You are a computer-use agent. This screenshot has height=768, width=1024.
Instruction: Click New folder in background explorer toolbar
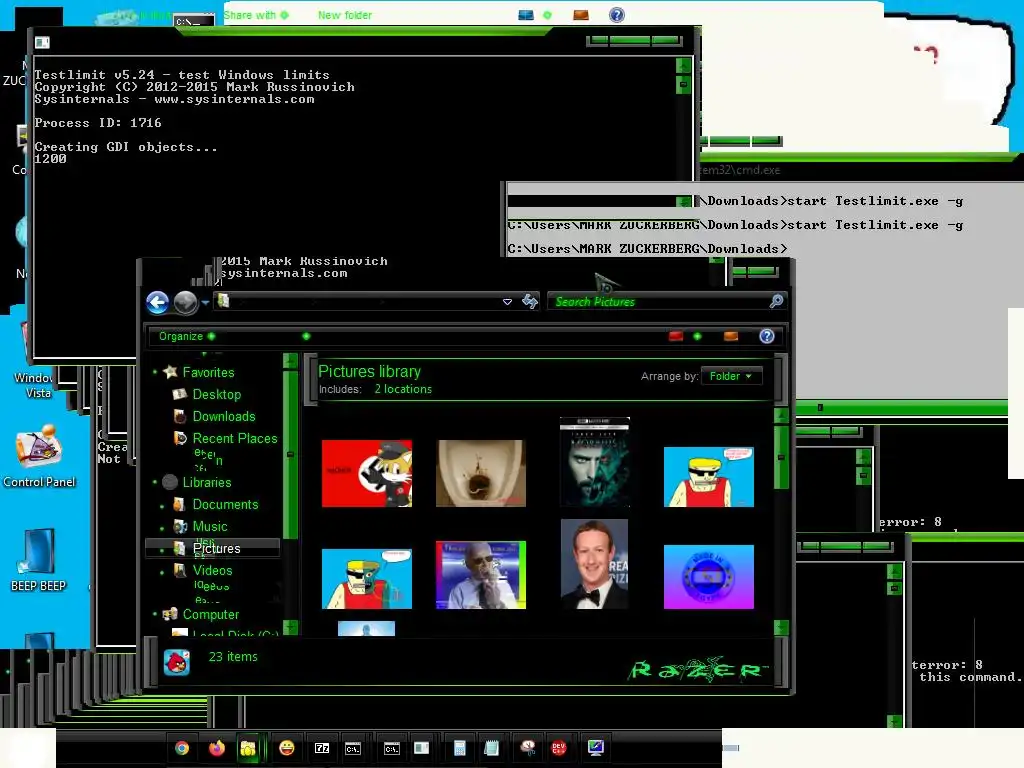[345, 15]
